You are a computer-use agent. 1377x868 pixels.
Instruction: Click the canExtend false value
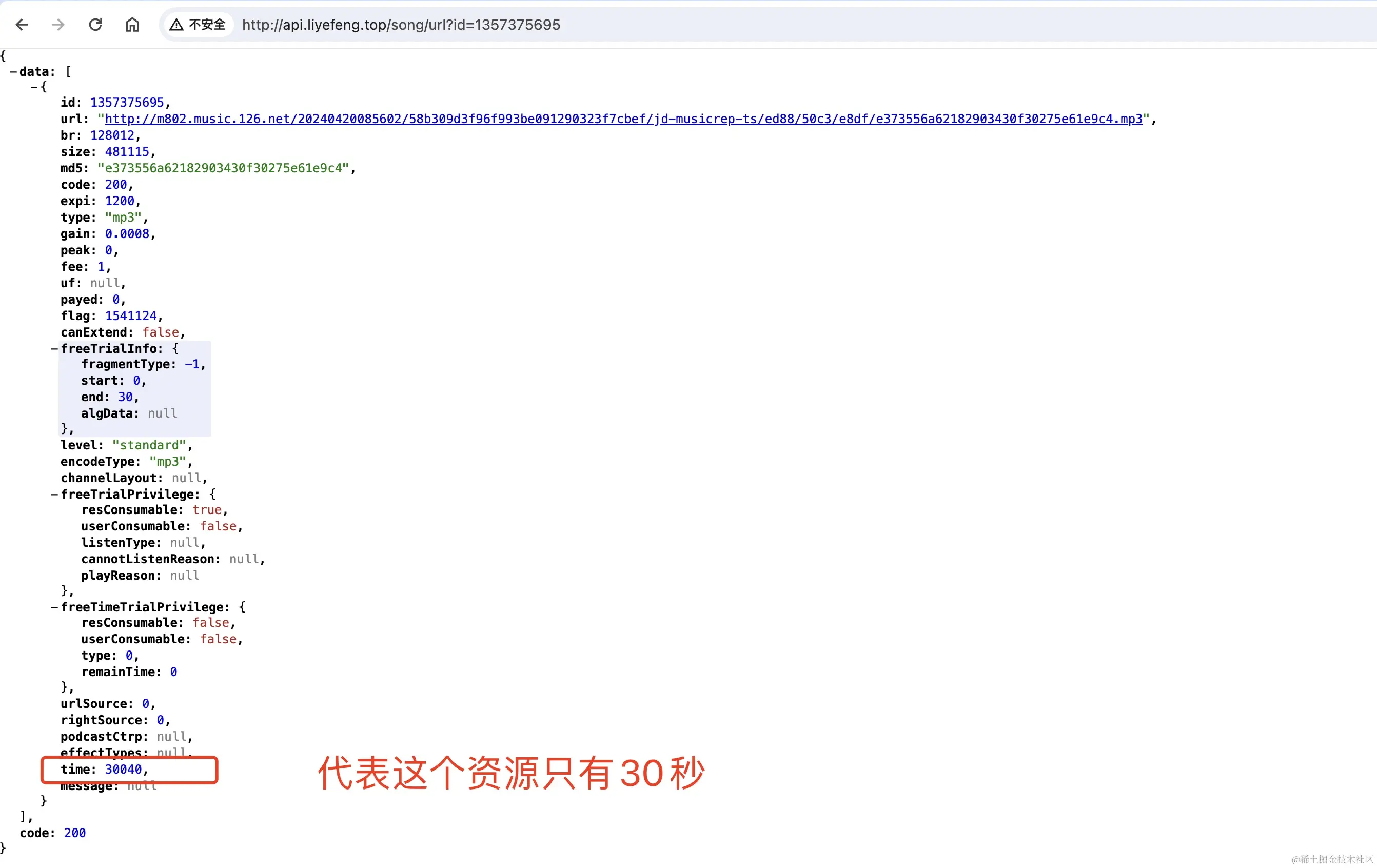click(x=160, y=332)
